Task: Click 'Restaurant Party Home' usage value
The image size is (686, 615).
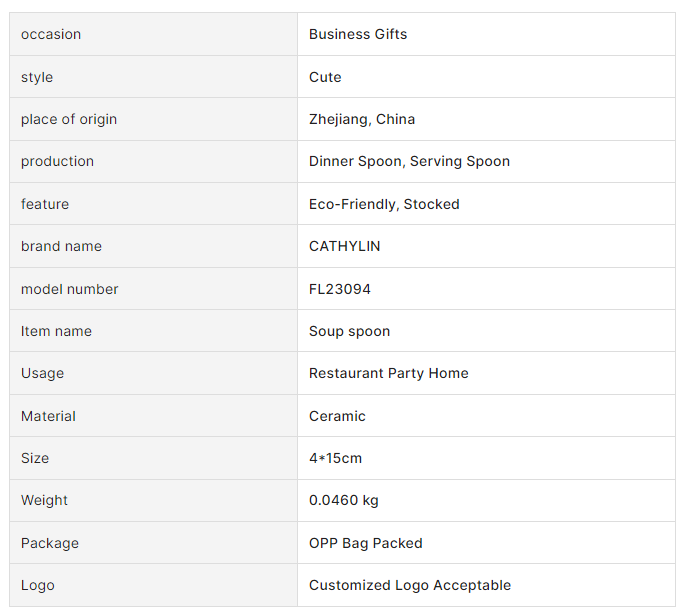Action: (388, 373)
